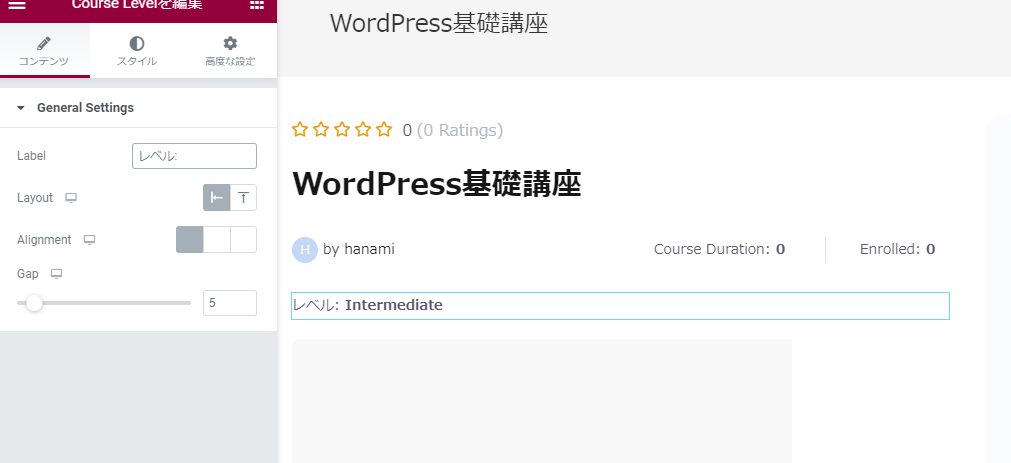The height and width of the screenshot is (463, 1011).
Task: Switch to the スタイル tab
Action: (x=136, y=50)
